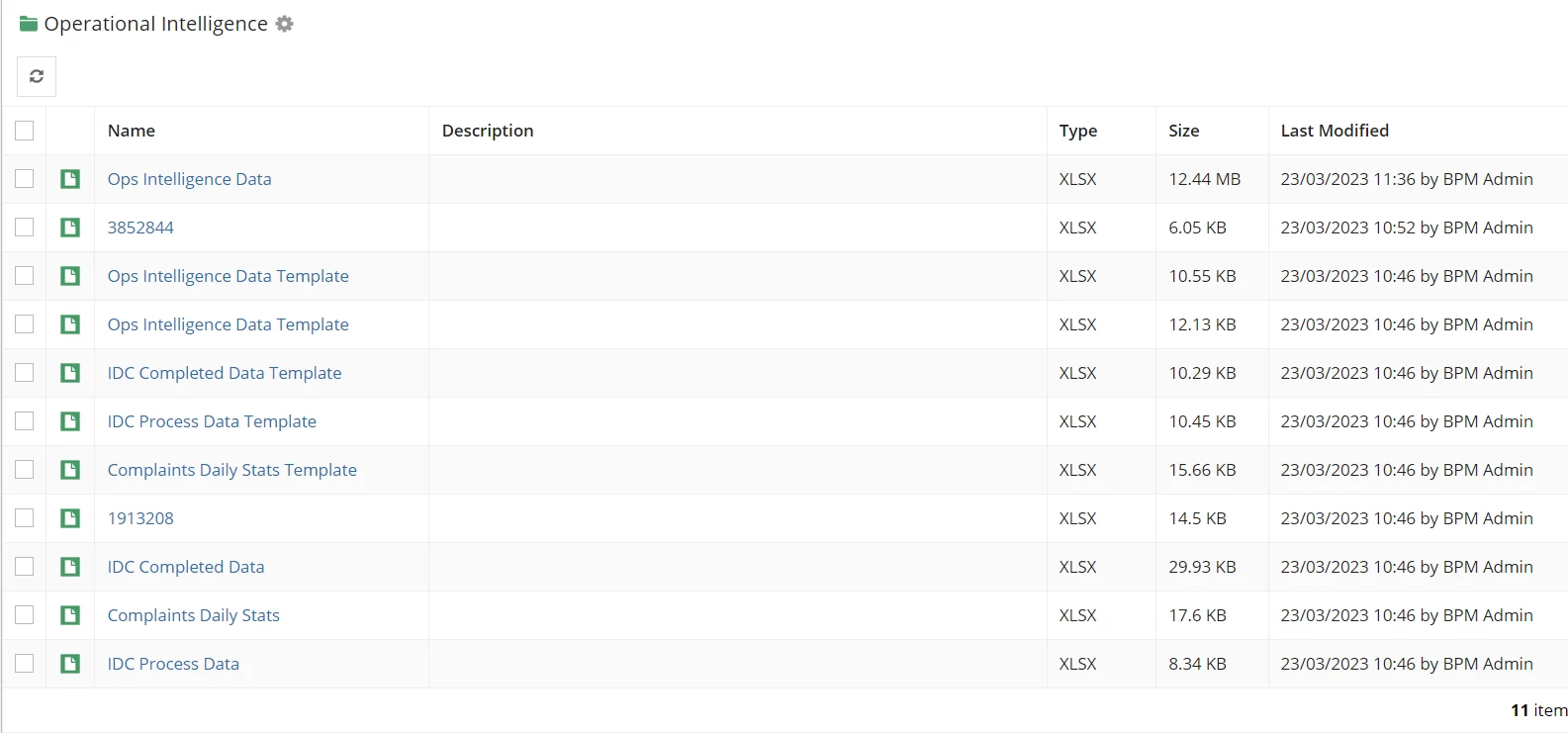Screen dimensions: 1568x733
Task: Click the refresh button above the table
Action: point(37,76)
